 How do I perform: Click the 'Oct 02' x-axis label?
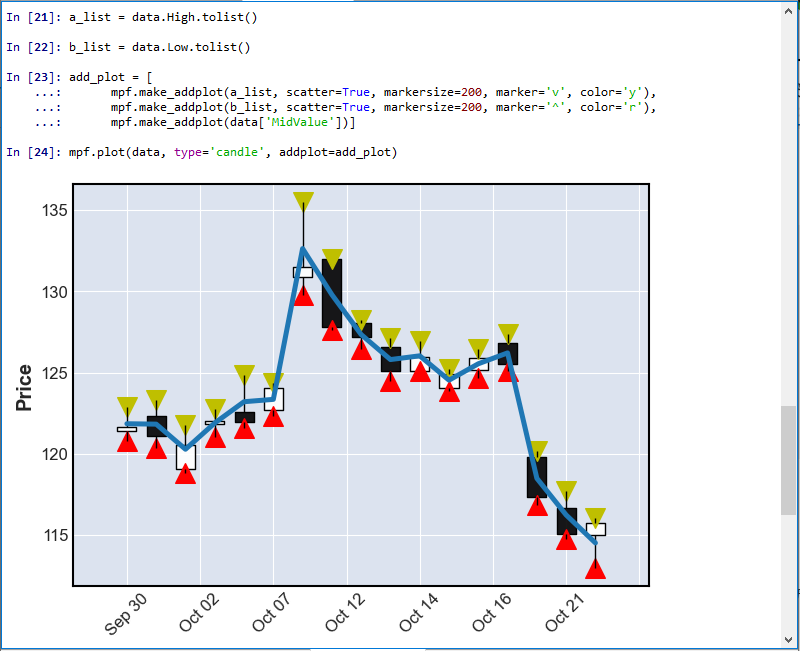click(x=199, y=612)
